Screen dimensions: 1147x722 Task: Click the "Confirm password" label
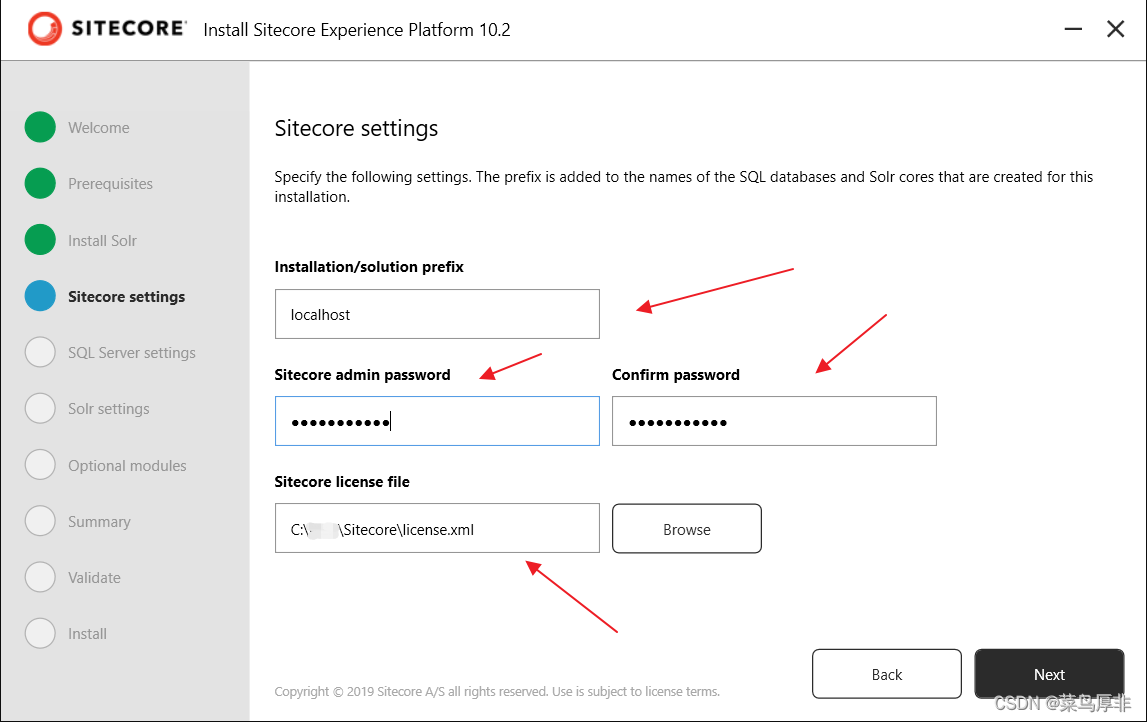676,375
